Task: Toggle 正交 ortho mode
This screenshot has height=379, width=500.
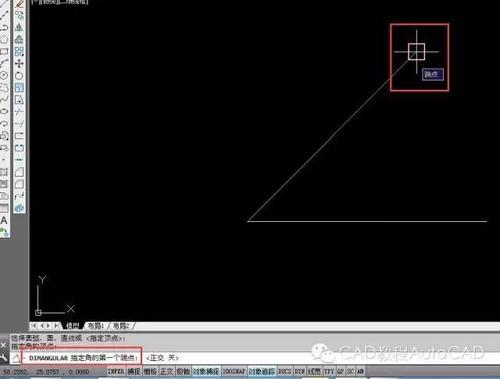Action: (x=167, y=371)
